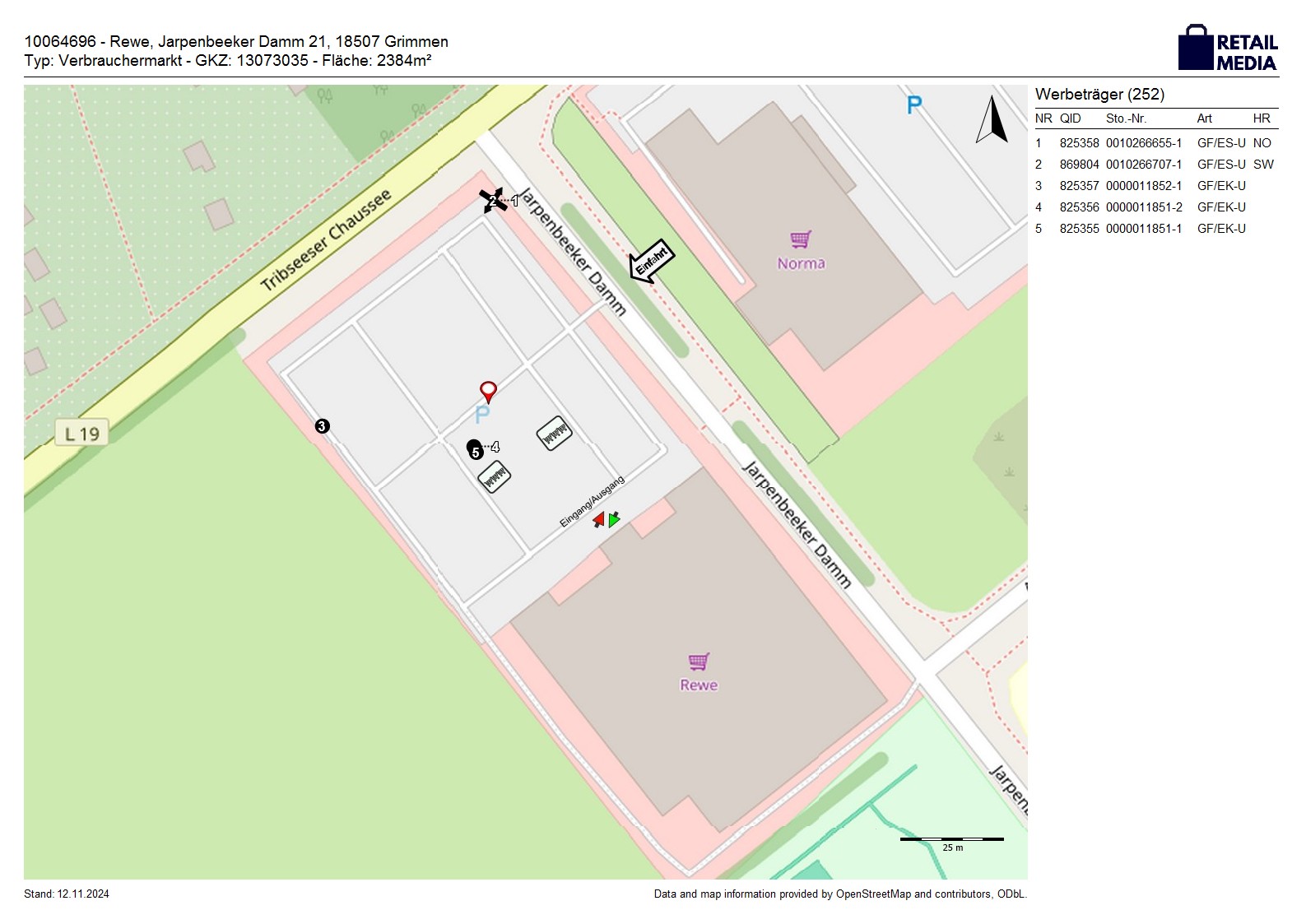
Task: Click the north compass arrow
Action: pos(992,120)
